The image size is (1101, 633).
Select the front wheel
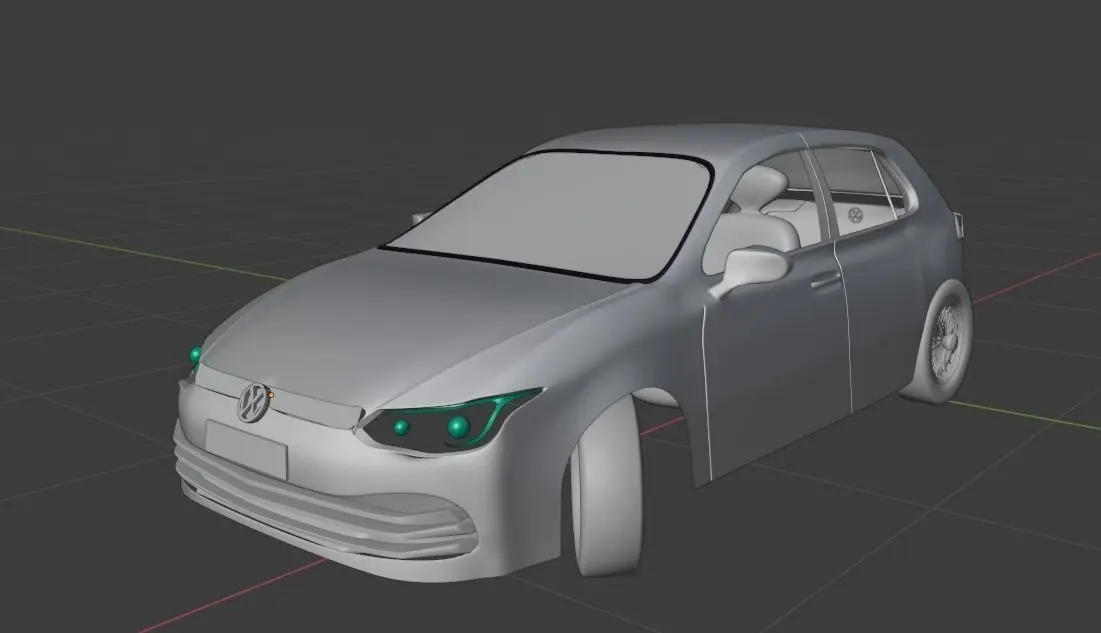[x=607, y=486]
